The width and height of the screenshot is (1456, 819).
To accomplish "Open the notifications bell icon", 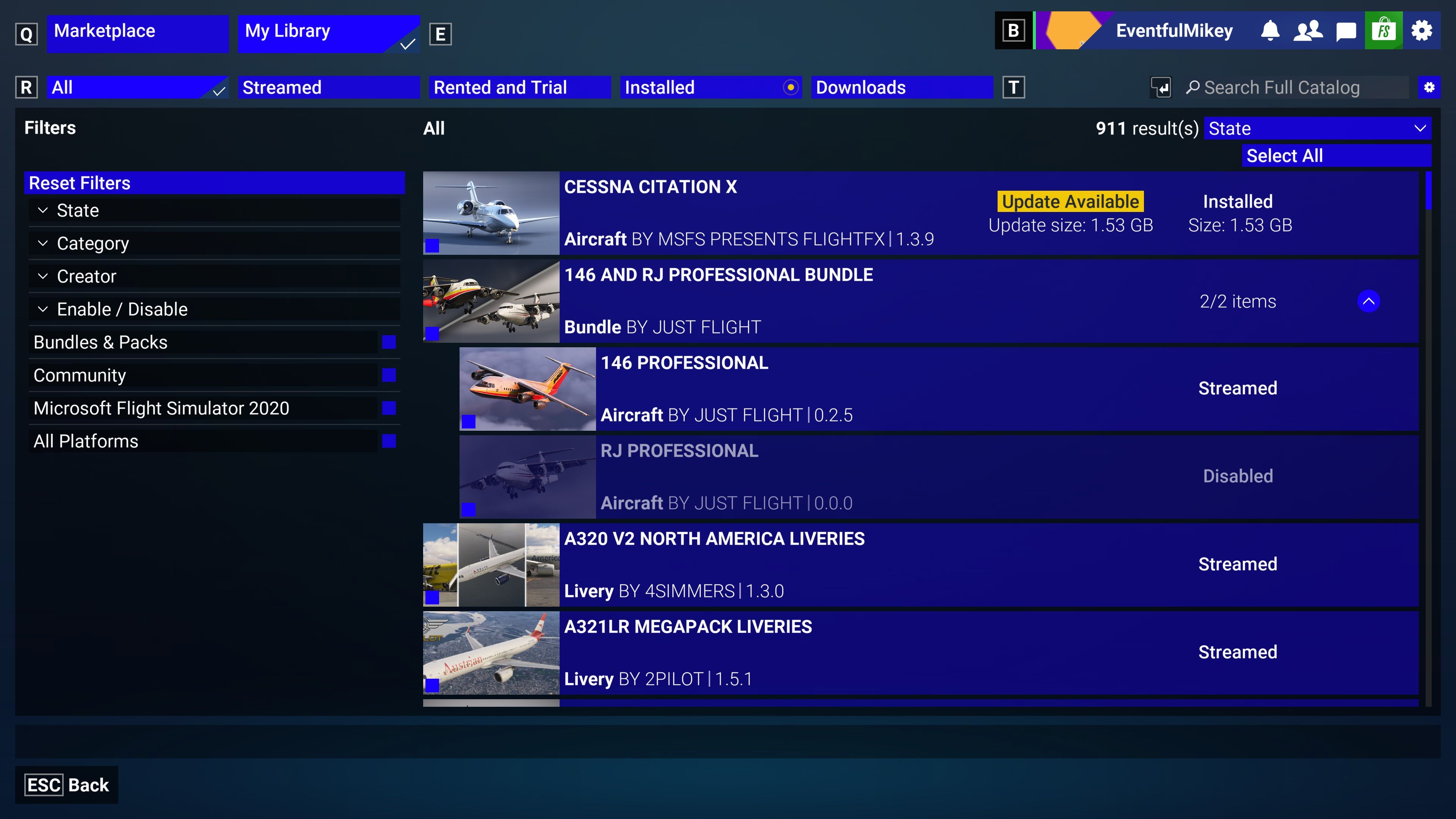I will (x=1270, y=30).
